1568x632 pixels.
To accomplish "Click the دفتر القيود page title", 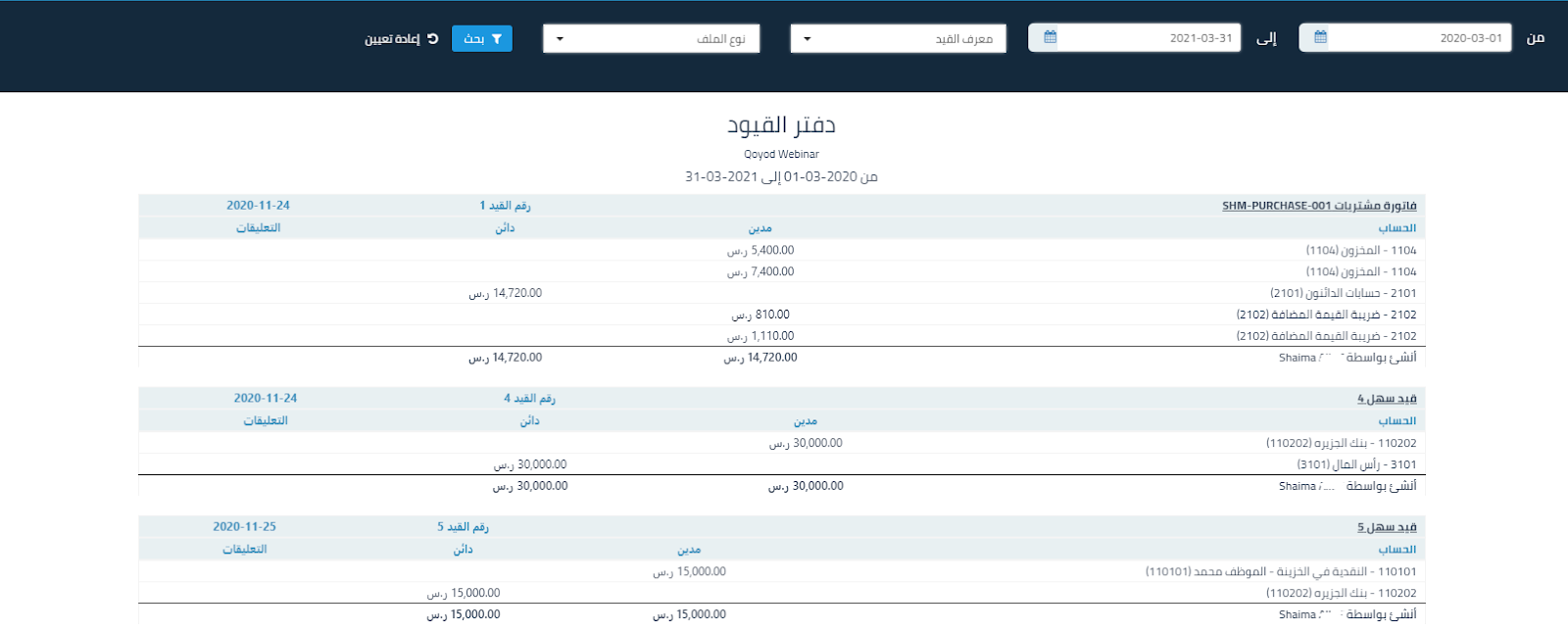I will [x=781, y=125].
